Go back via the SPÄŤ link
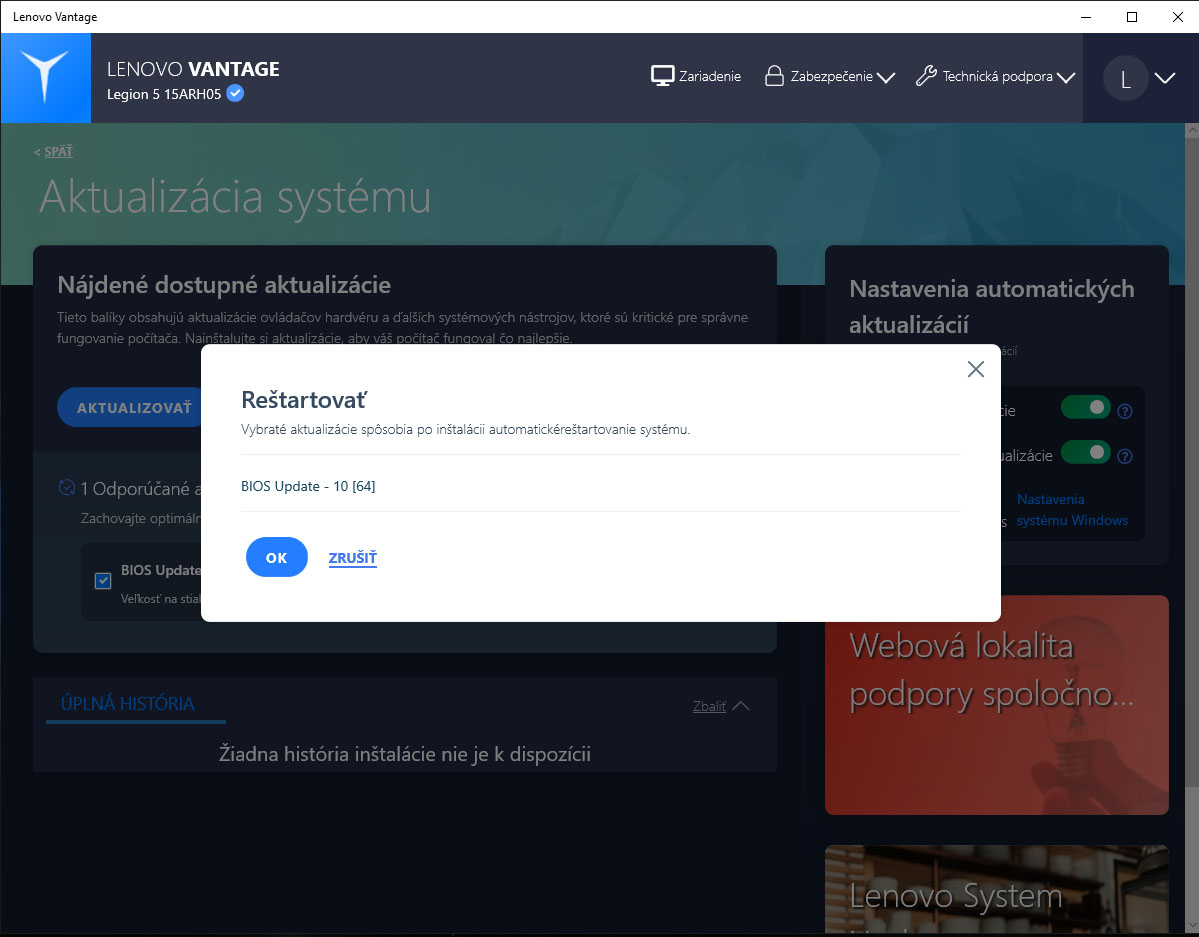 58,151
